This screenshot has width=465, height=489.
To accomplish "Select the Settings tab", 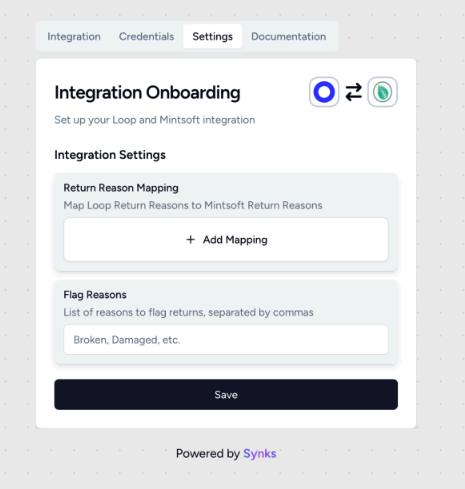I will [x=212, y=36].
